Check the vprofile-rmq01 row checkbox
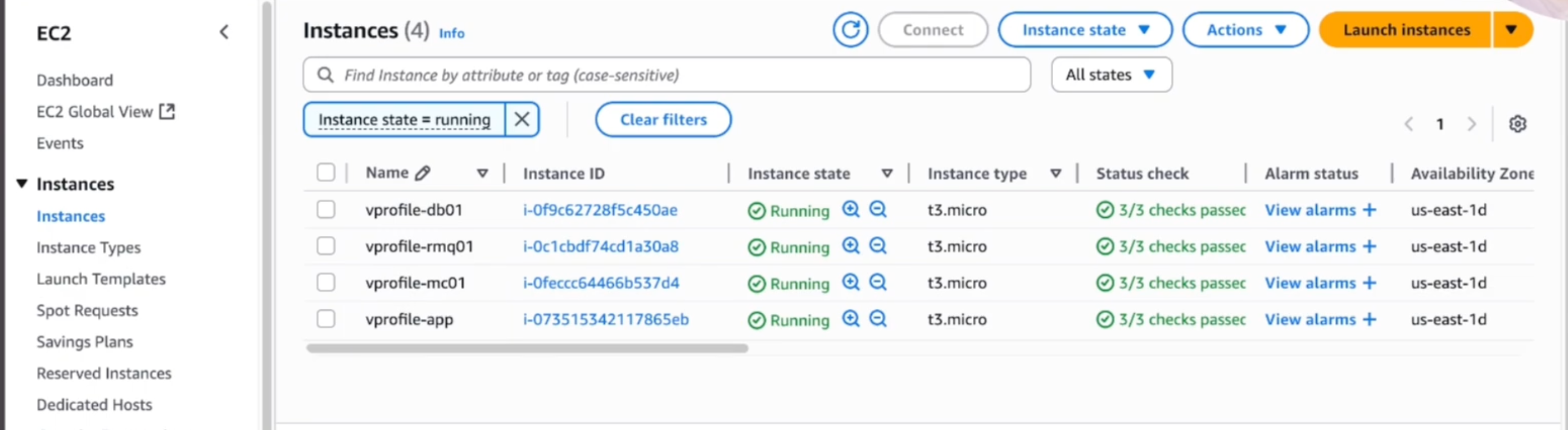 coord(325,246)
